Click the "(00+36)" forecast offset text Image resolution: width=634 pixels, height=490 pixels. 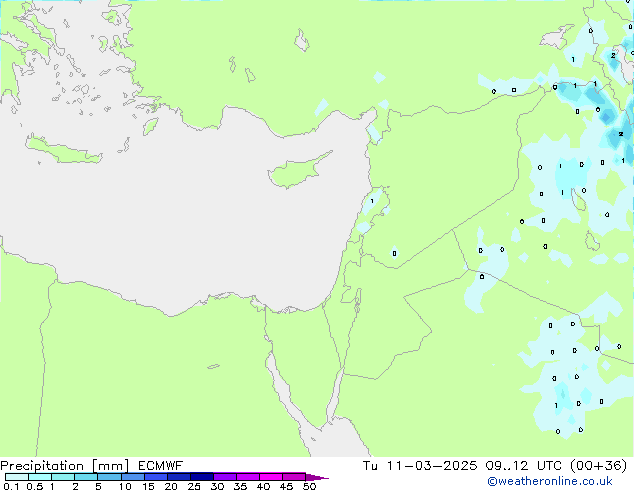[598, 466]
